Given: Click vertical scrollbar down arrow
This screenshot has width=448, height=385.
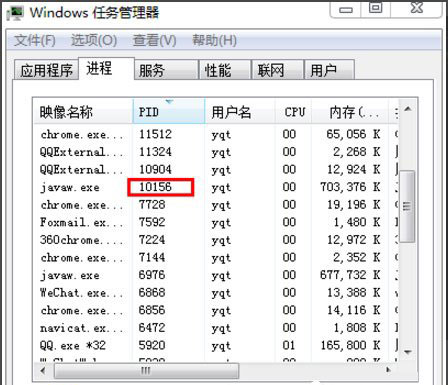Looking at the screenshot, I should click(408, 352).
